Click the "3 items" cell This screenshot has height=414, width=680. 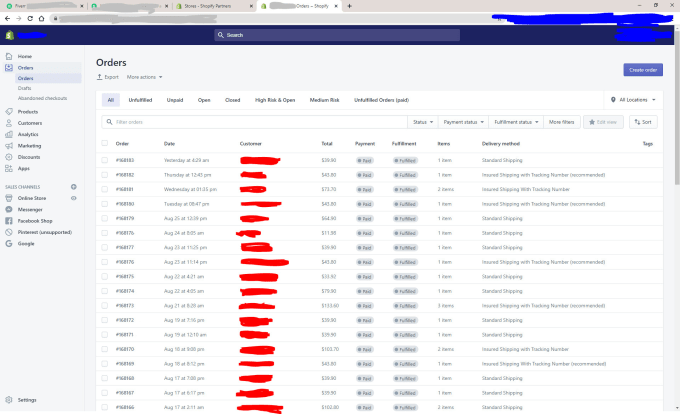445,306
